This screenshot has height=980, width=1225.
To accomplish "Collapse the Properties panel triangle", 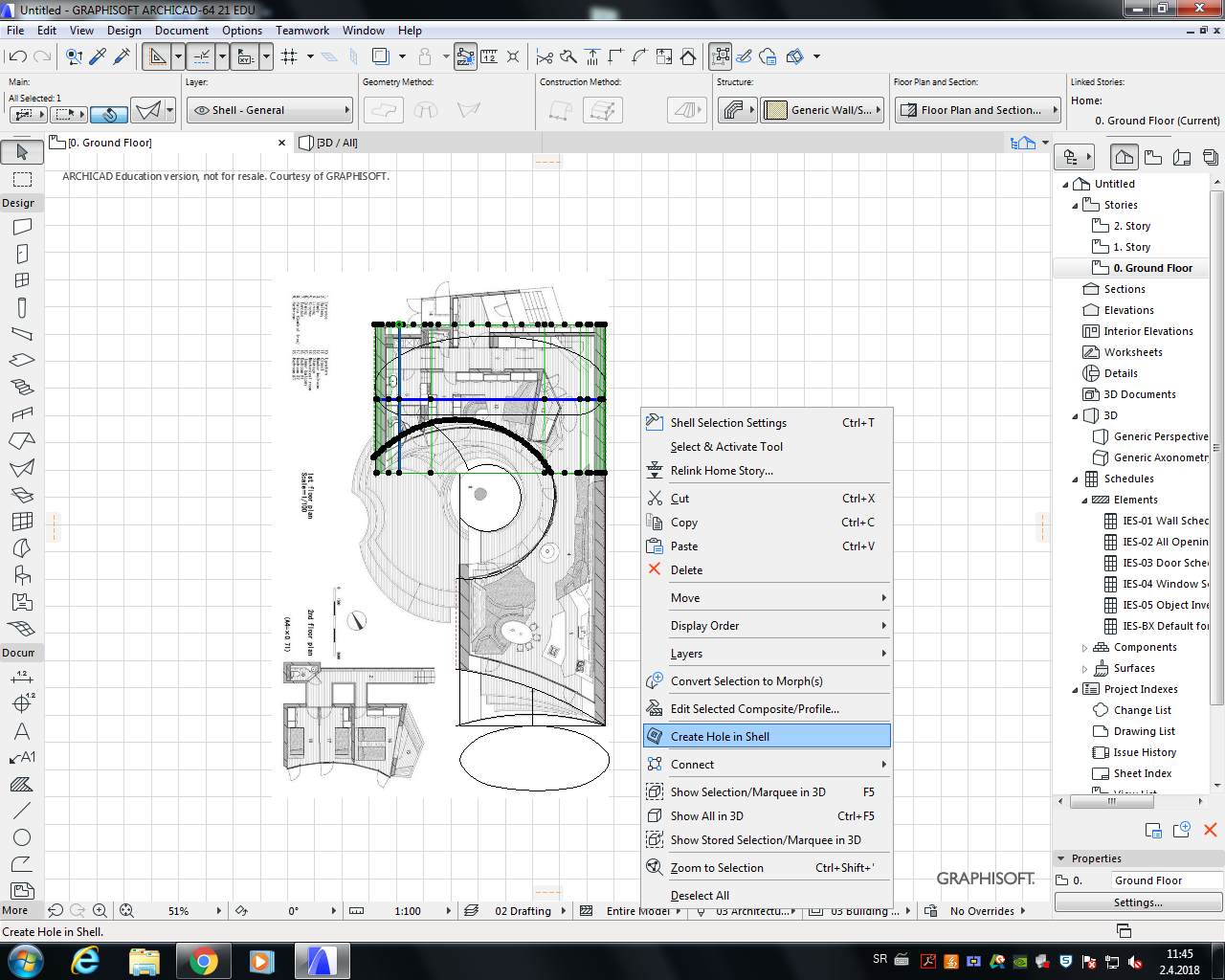I will 1060,858.
